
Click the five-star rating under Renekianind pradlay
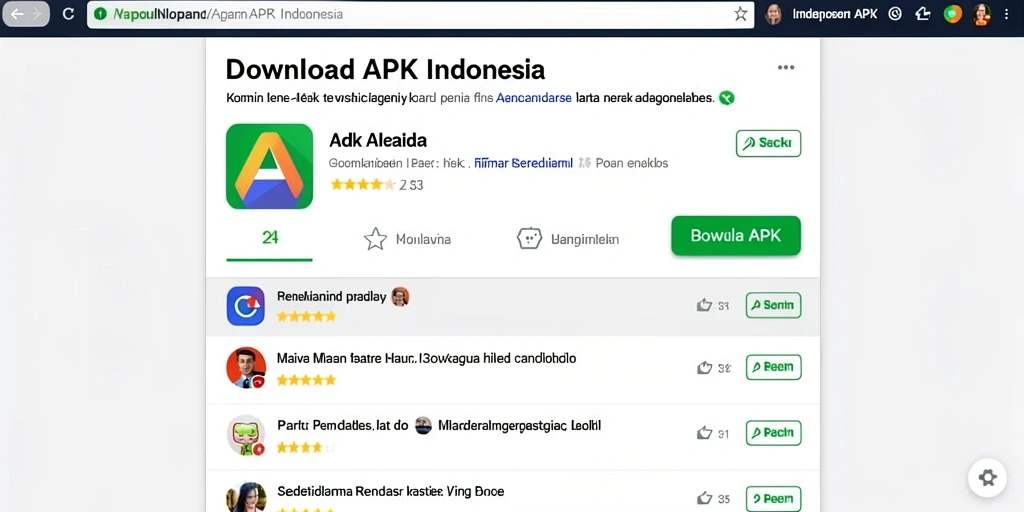[x=306, y=317]
